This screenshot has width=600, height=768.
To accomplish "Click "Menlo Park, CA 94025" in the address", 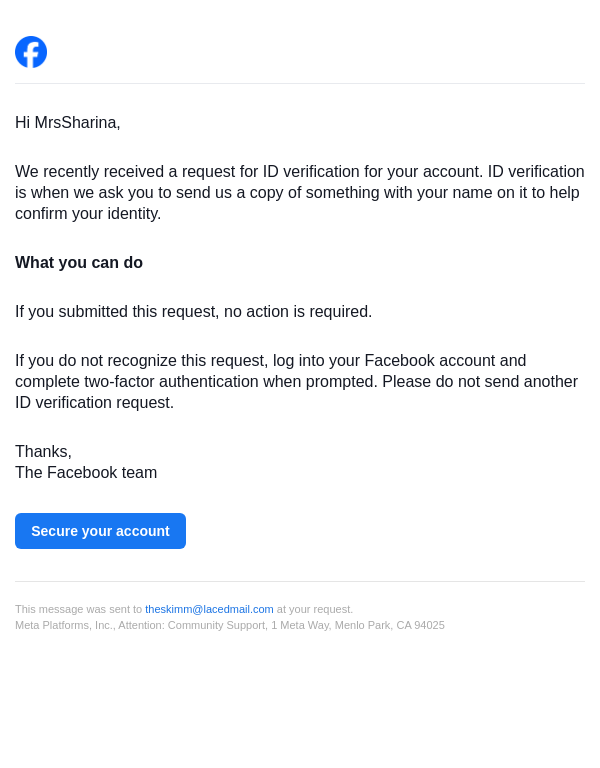I will 389,625.
